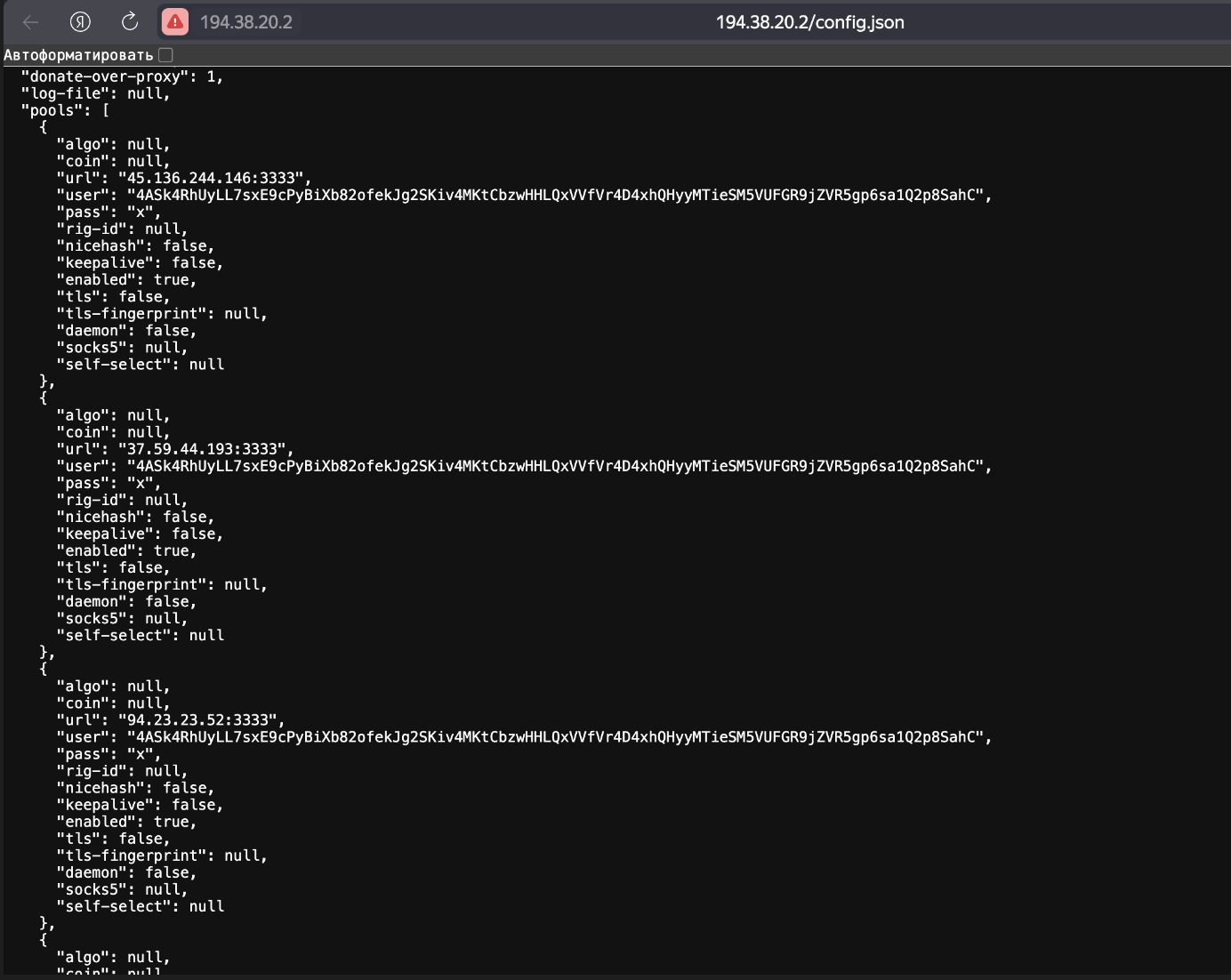Viewport: 1231px width, 980px height.
Task: Click the 194.38.20.2 address field
Action: [x=245, y=22]
